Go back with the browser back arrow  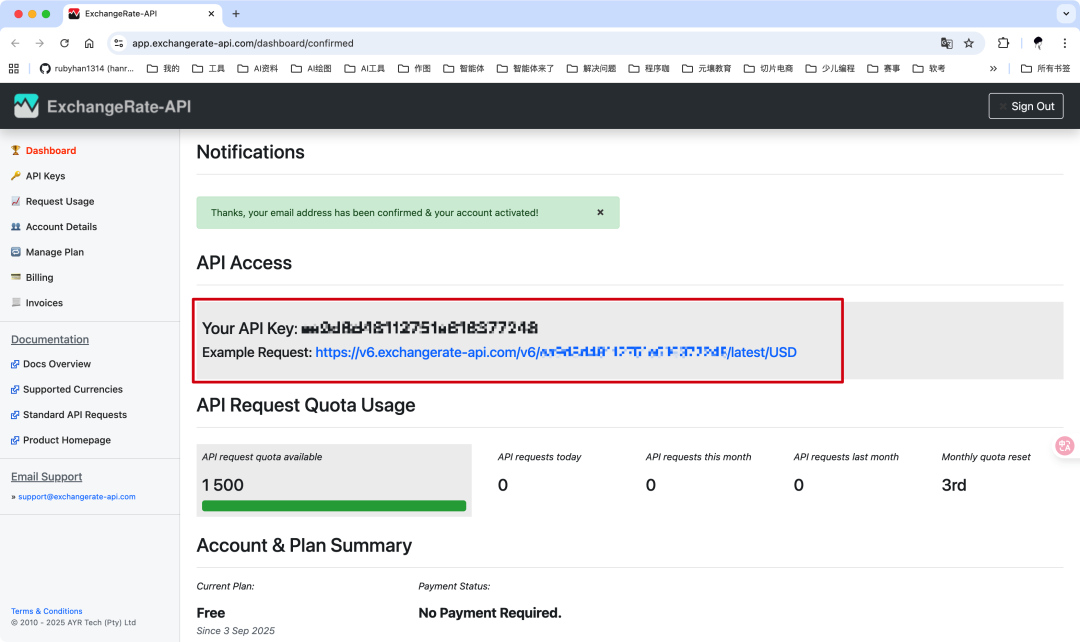click(x=15, y=43)
